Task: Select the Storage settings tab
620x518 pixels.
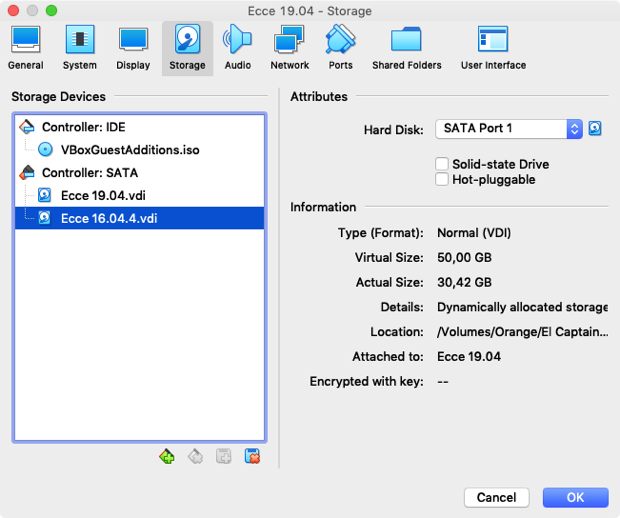Action: pyautogui.click(x=187, y=48)
